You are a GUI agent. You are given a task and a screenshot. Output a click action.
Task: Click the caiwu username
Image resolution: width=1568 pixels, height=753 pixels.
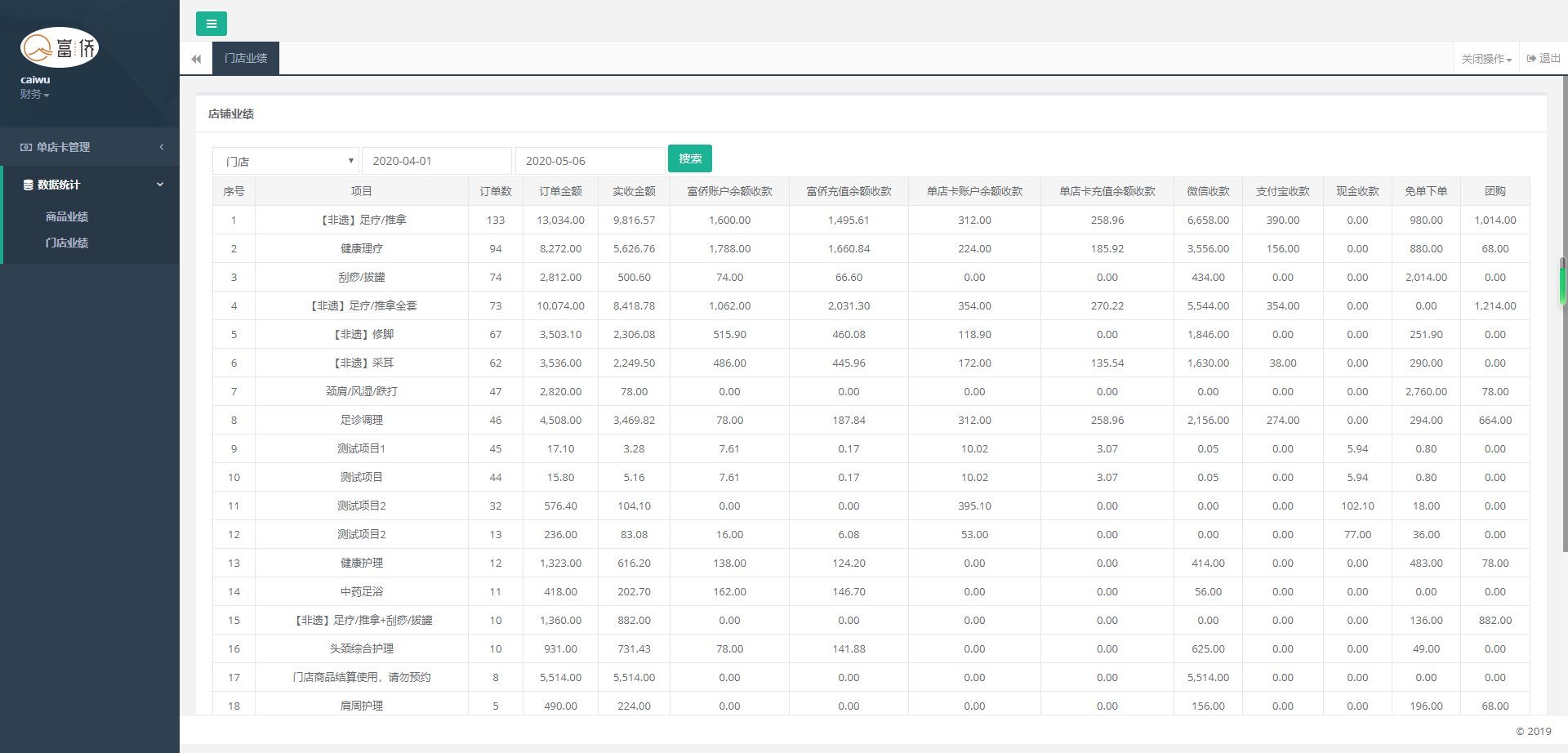point(35,80)
